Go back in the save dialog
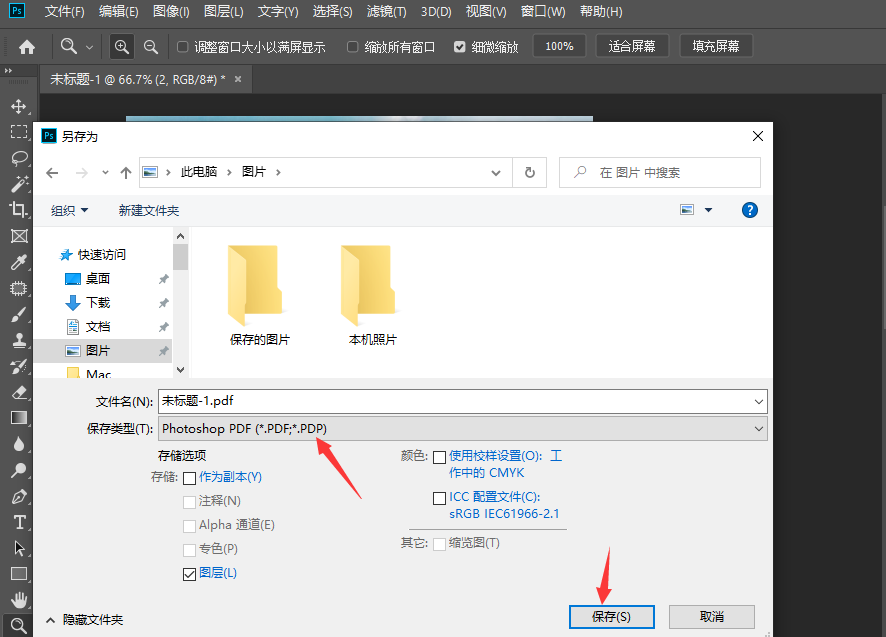 tap(52, 173)
